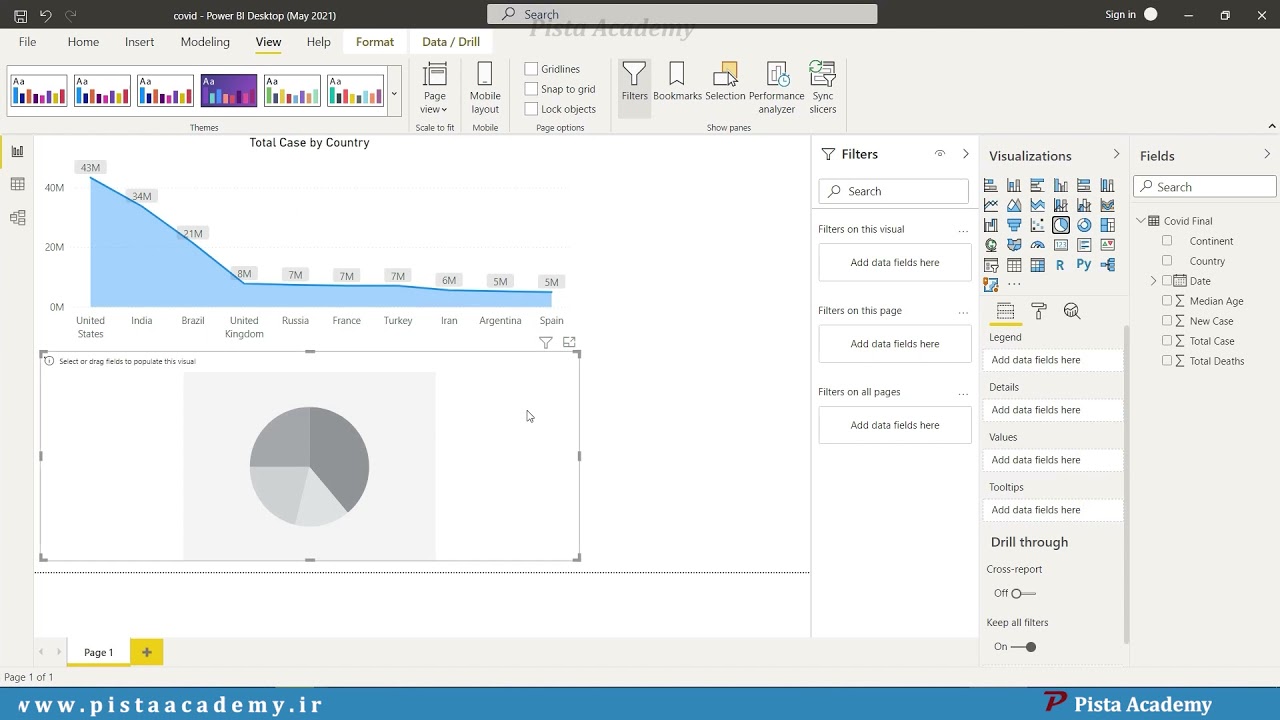Switch visual to donut chart
Viewport: 1280px width, 720px height.
1084,225
